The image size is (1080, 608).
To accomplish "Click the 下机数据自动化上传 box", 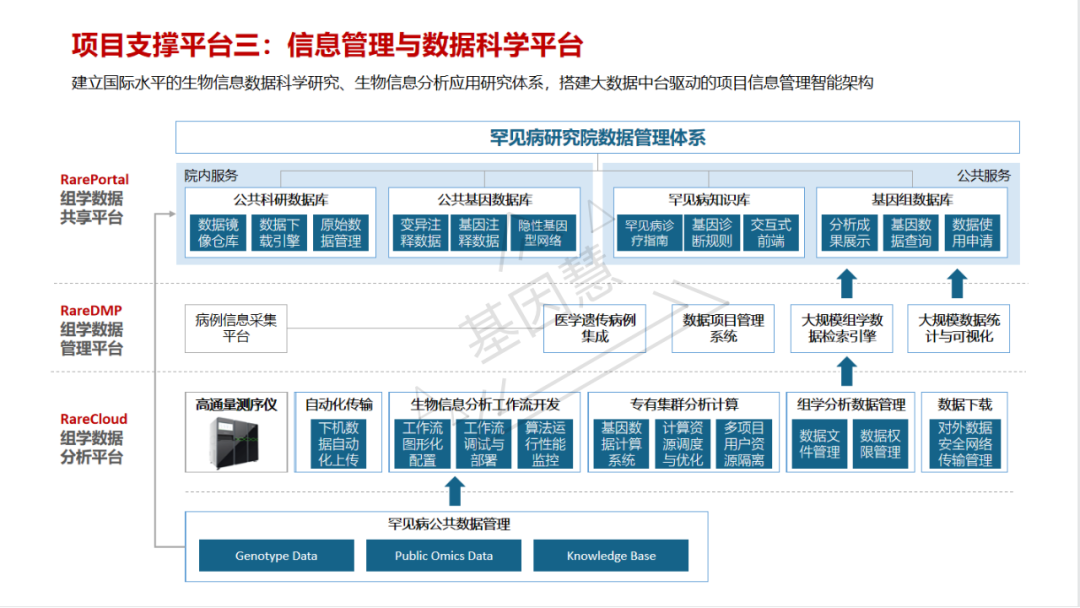I will (338, 444).
